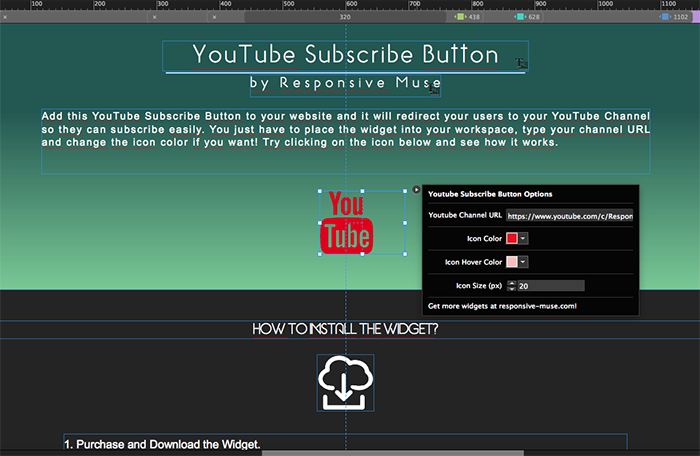Click the 'Youtube Channel URL' label

tap(465, 215)
